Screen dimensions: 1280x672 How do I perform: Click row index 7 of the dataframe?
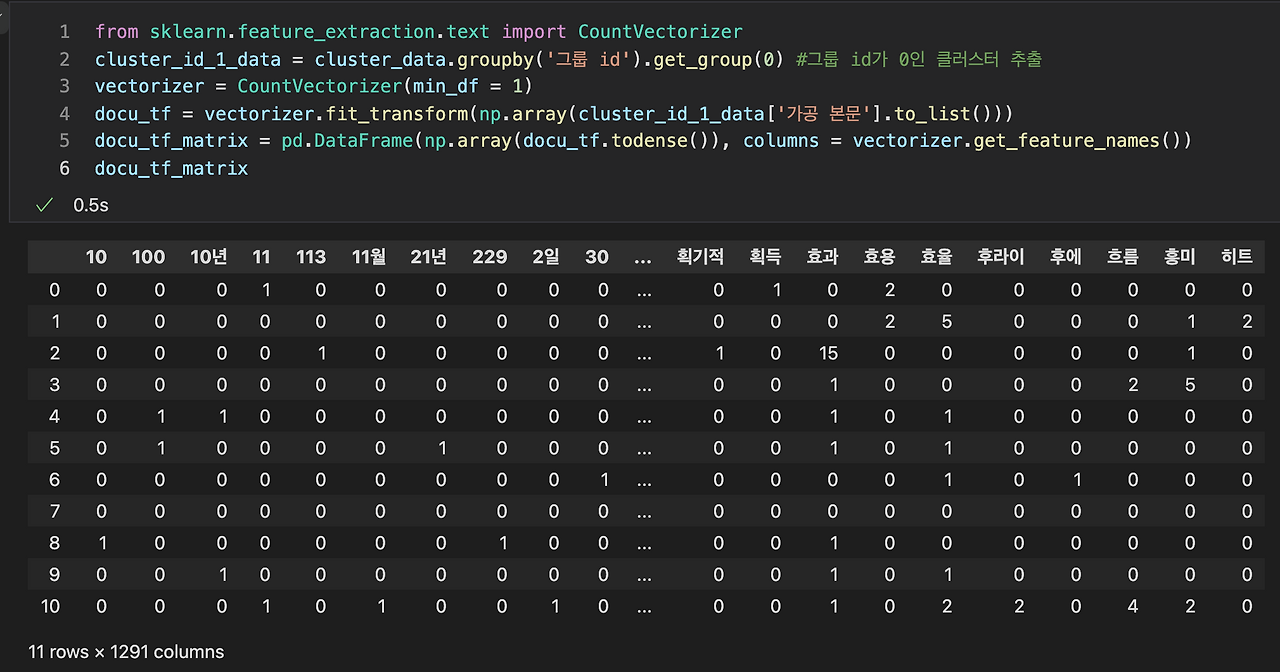point(55,511)
